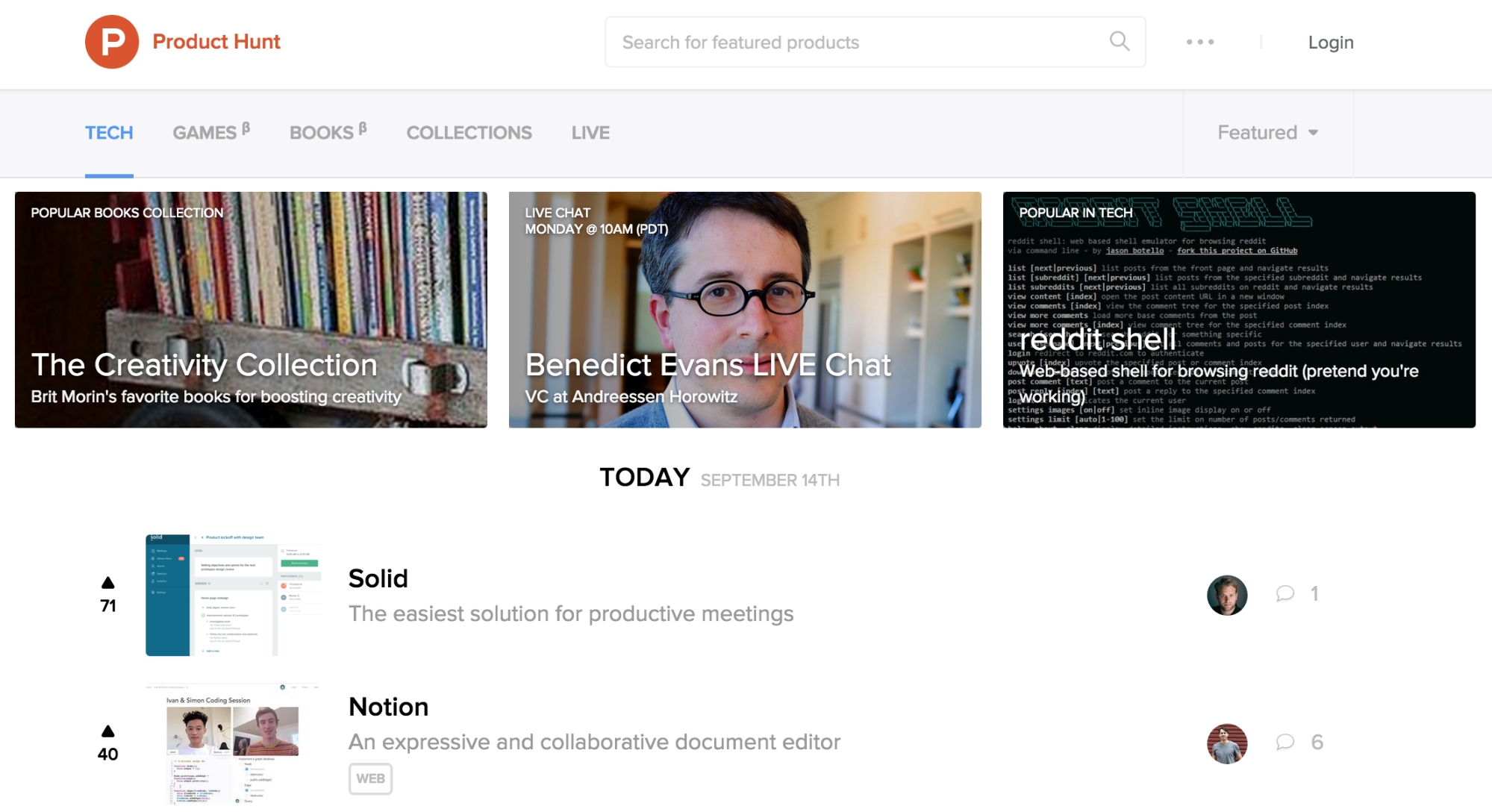Expand the Featured sort dropdown

tap(1267, 133)
